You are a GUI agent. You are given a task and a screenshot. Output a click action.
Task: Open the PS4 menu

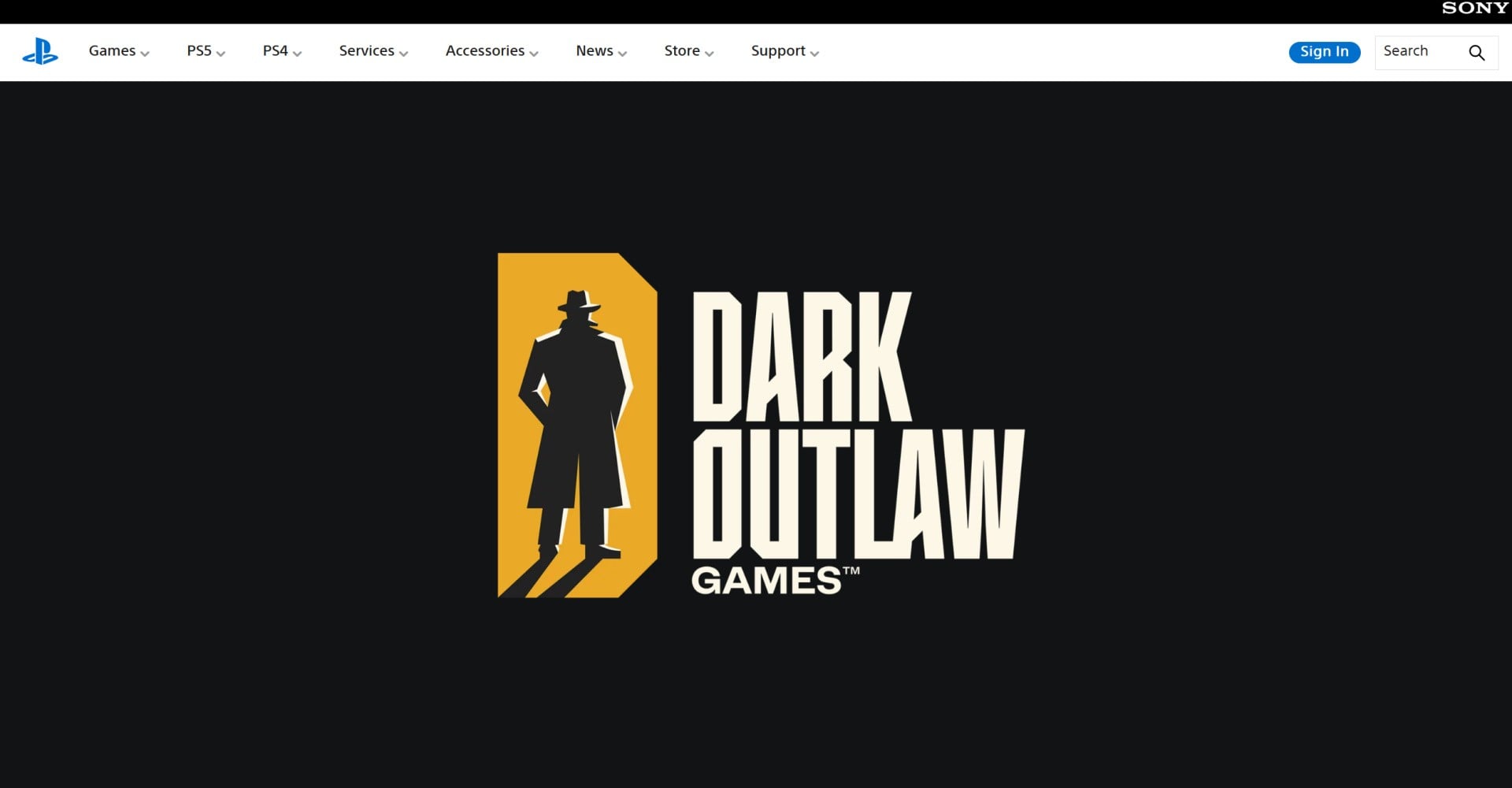282,51
